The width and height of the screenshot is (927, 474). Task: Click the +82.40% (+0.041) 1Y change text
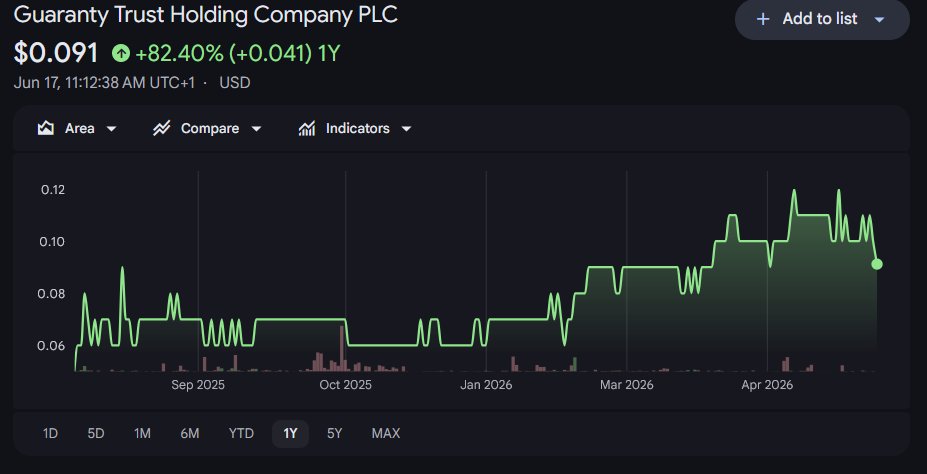coord(238,54)
